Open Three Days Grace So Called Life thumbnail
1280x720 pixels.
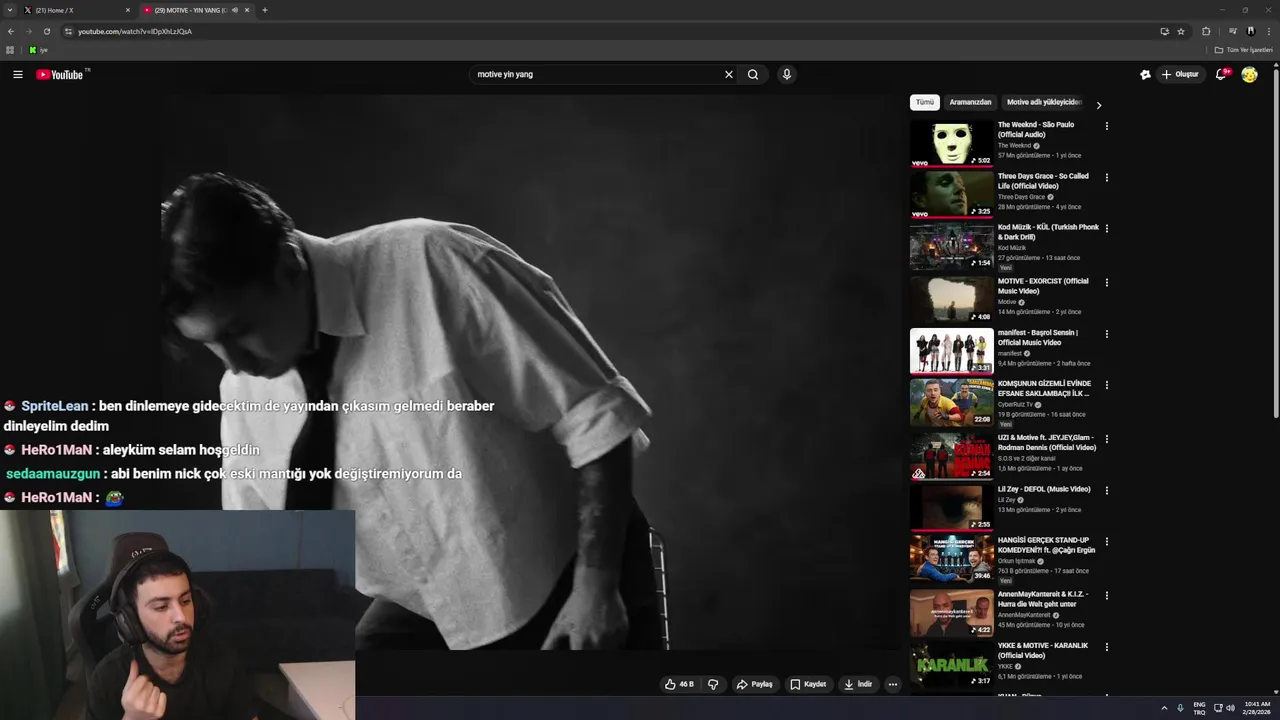coord(952,195)
